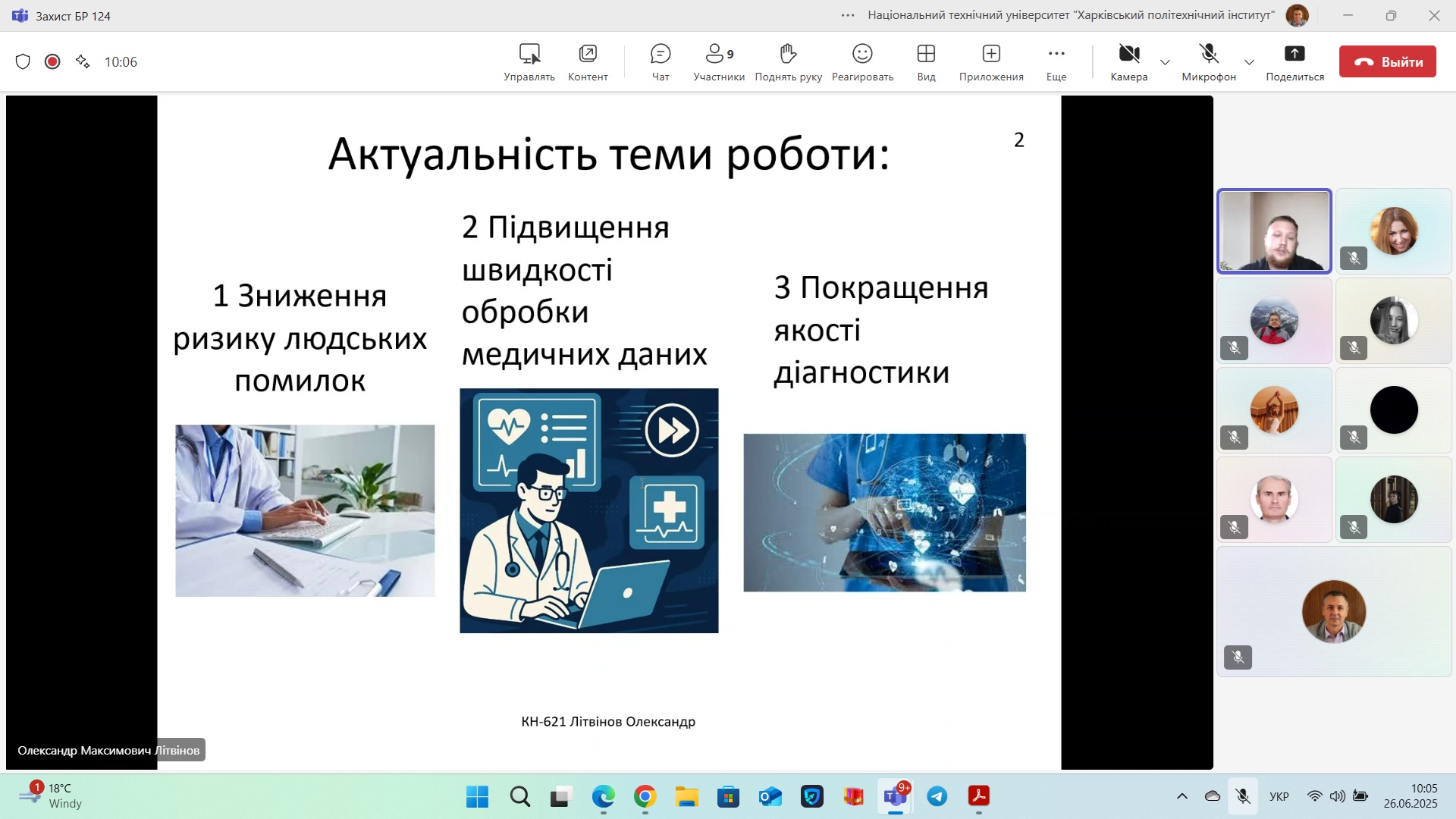Click the Поделиться share screen icon
The image size is (1456, 819).
(1294, 61)
